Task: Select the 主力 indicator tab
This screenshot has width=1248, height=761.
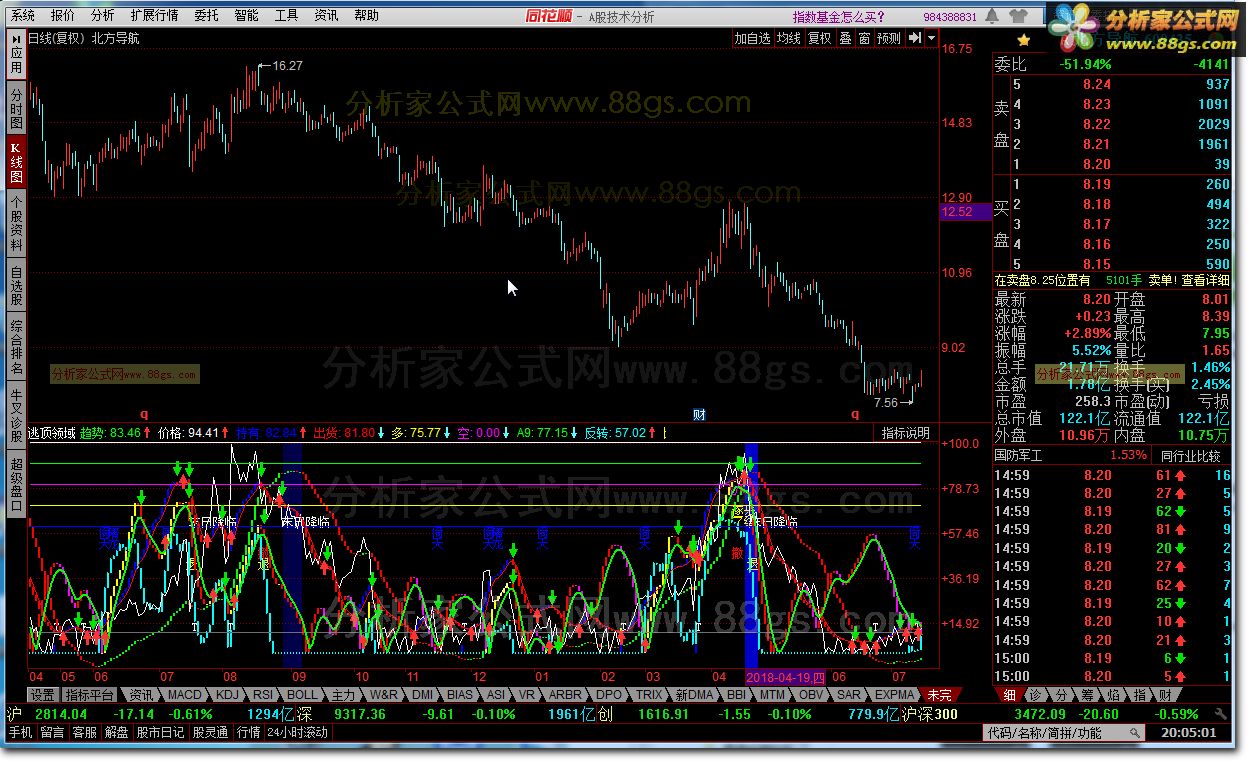Action: click(343, 694)
